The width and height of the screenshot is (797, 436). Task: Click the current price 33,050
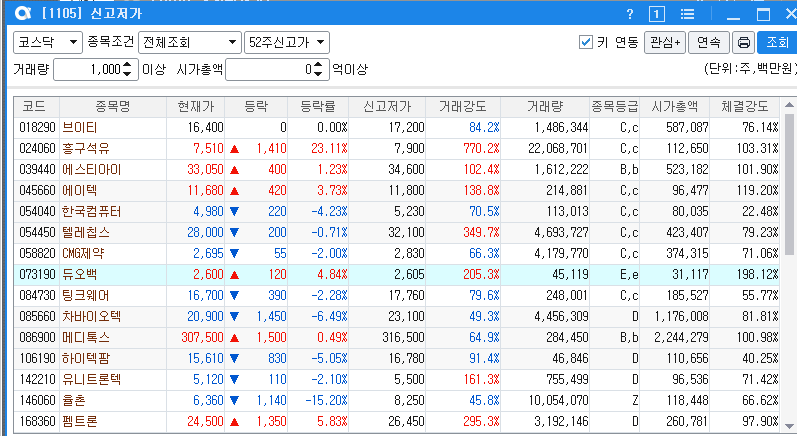pyautogui.click(x=205, y=169)
